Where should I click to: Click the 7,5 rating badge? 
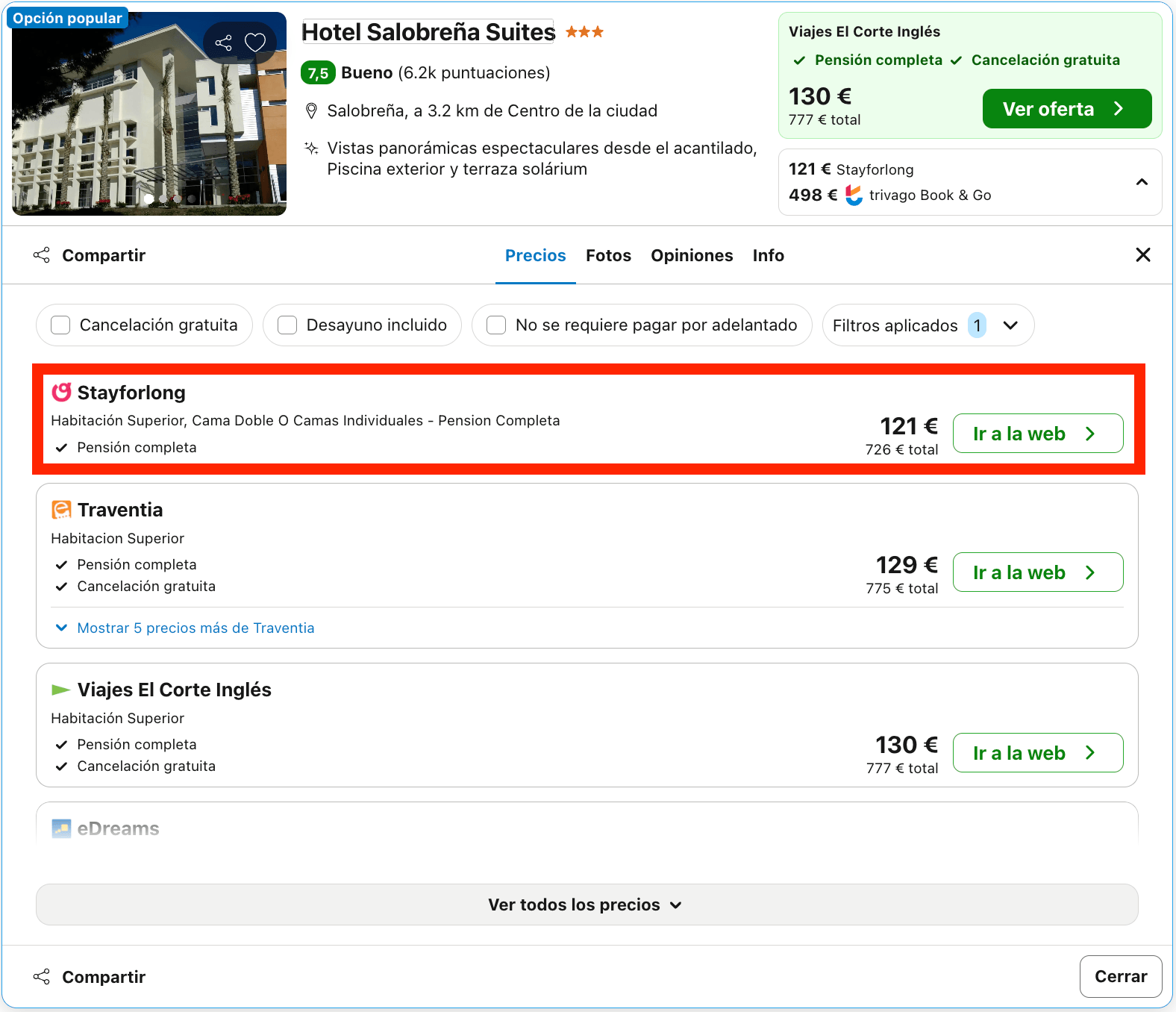click(x=318, y=73)
